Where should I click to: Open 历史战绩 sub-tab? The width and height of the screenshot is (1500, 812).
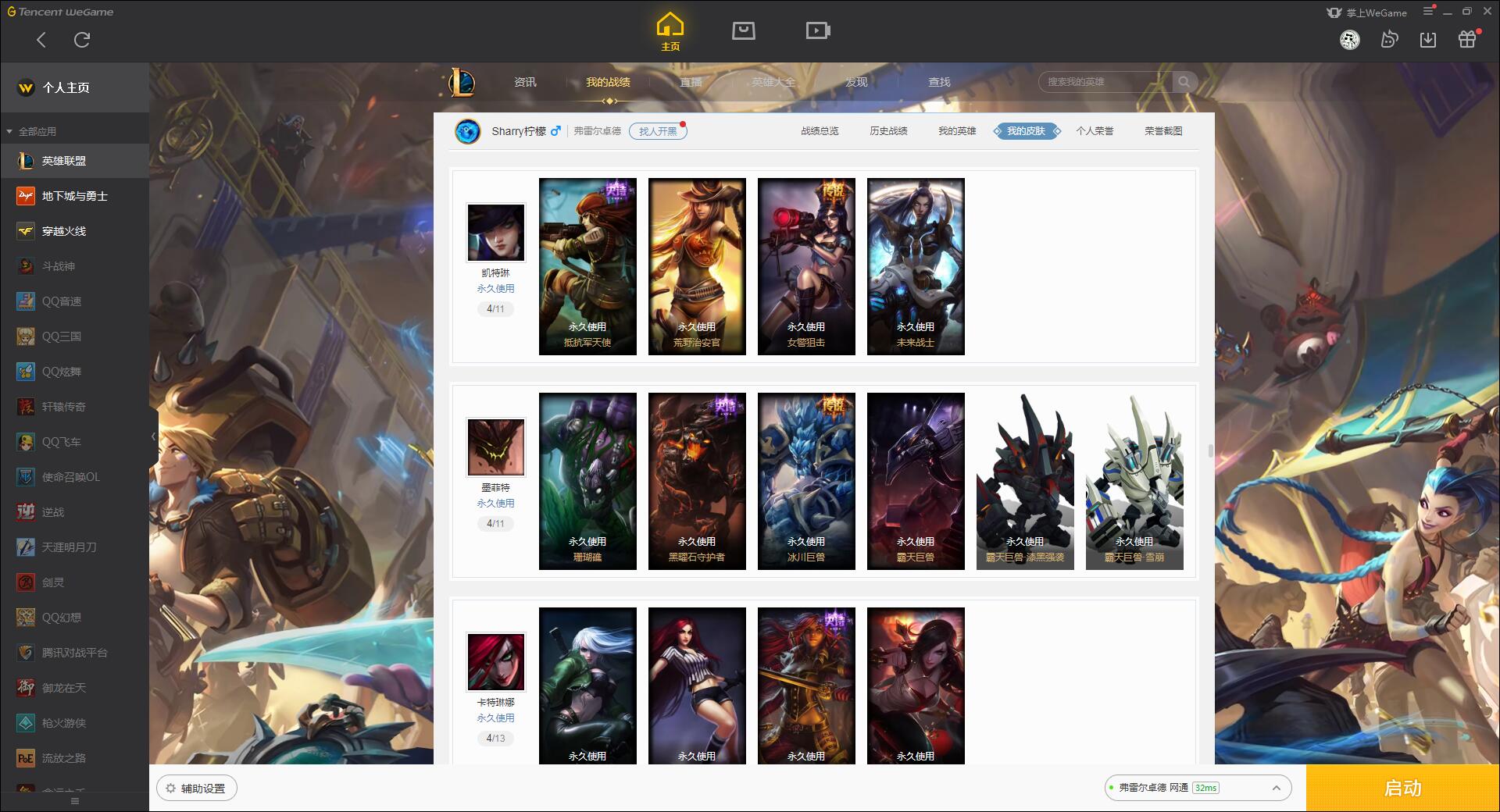(888, 131)
